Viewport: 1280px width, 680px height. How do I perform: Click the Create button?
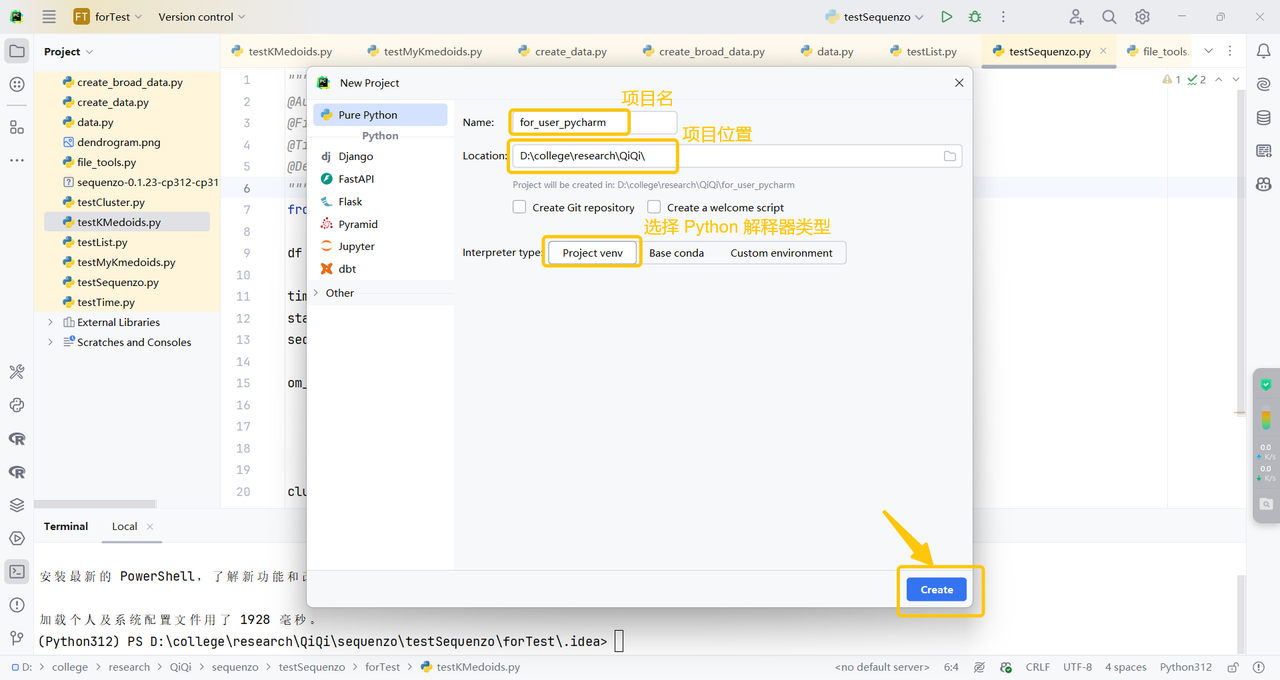[x=936, y=590]
